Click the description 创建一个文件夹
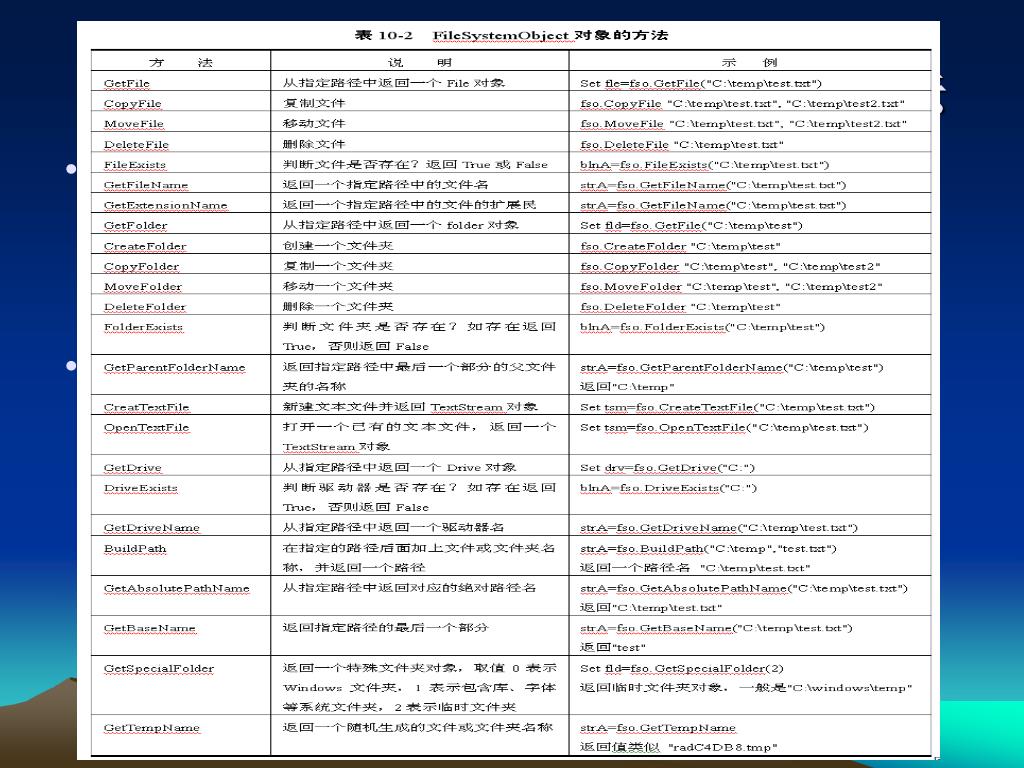Image resolution: width=1024 pixels, height=768 pixels. (x=338, y=246)
